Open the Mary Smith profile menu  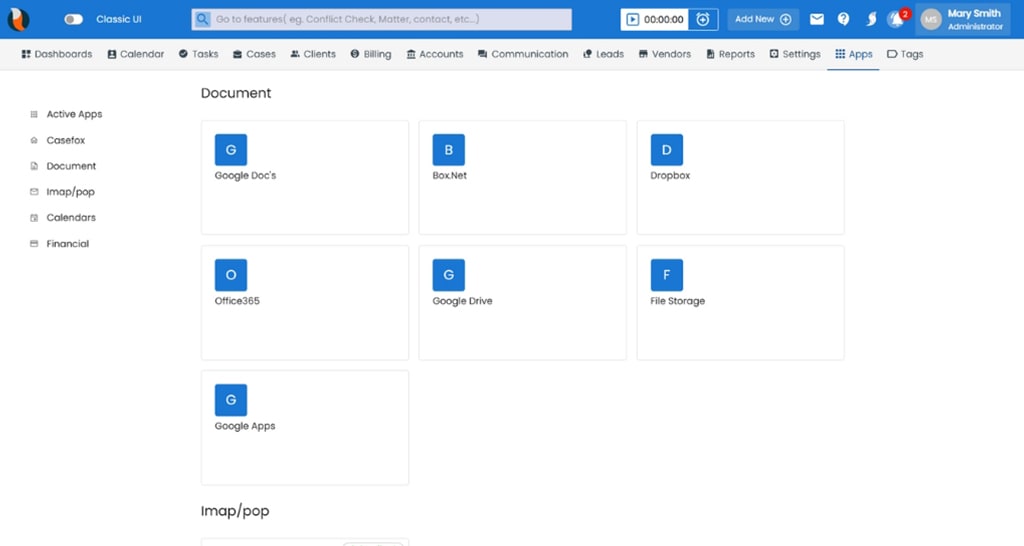(962, 19)
